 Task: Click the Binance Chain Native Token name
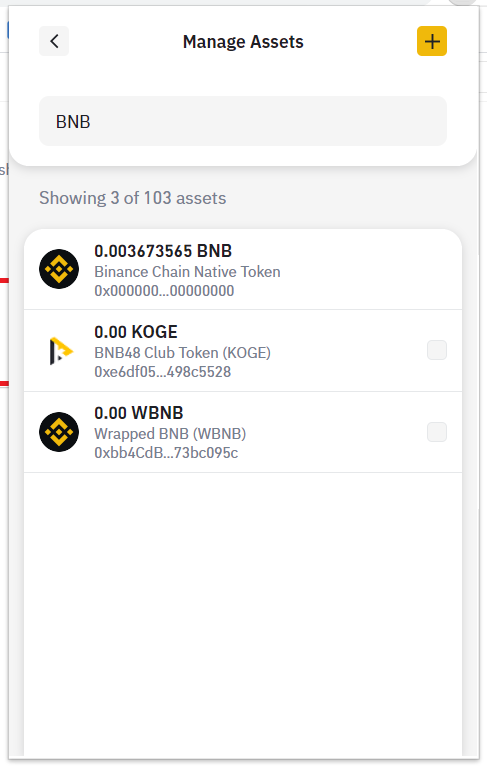pyautogui.click(x=187, y=272)
